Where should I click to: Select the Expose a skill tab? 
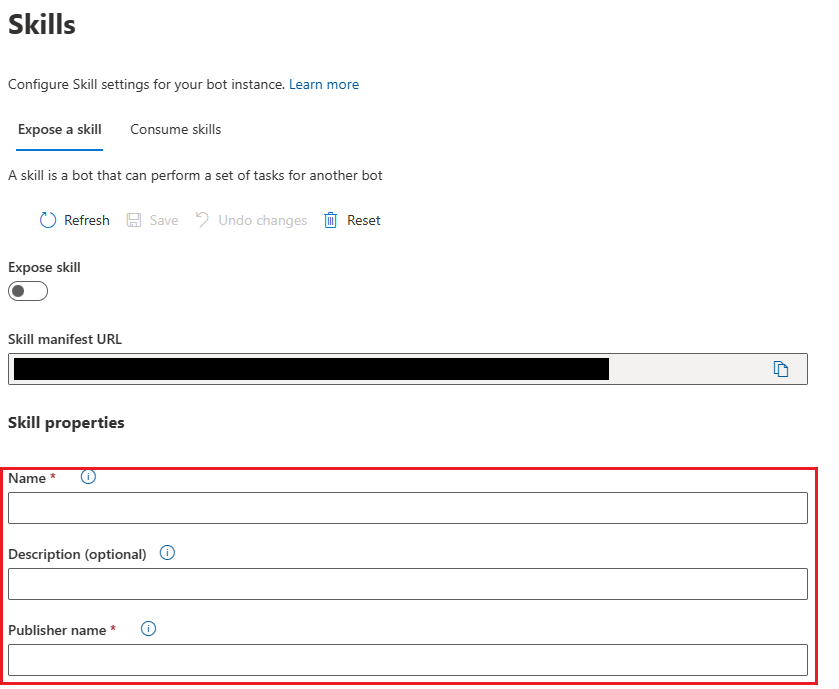pyautogui.click(x=60, y=130)
